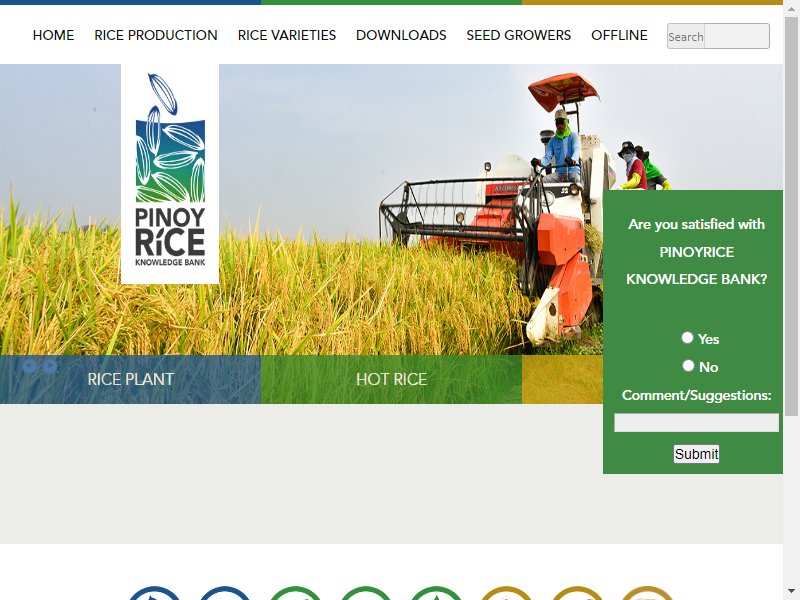Click the page vertical scrollbar thumb
This screenshot has height=600, width=800.
click(792, 215)
